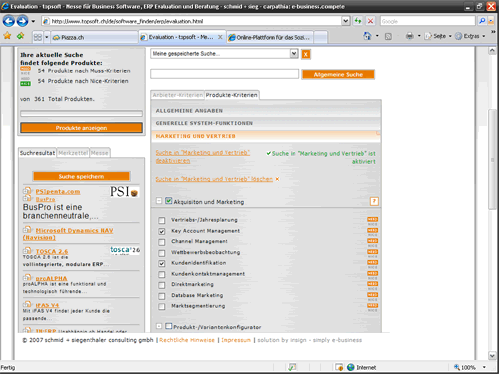Stop loading with the red X icon
This screenshot has height=374, width=499.
click(370, 21)
